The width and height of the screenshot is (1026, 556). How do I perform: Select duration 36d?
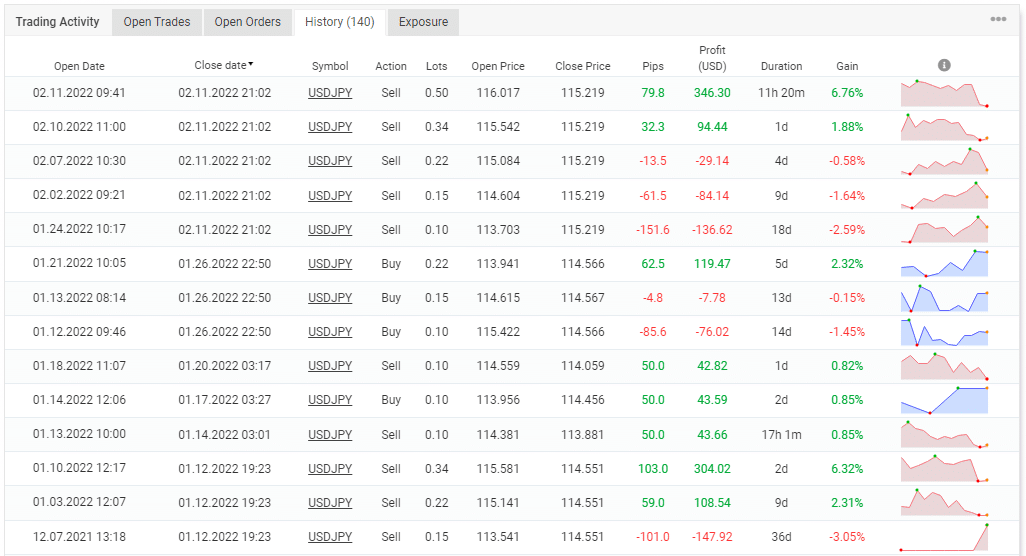pos(781,536)
